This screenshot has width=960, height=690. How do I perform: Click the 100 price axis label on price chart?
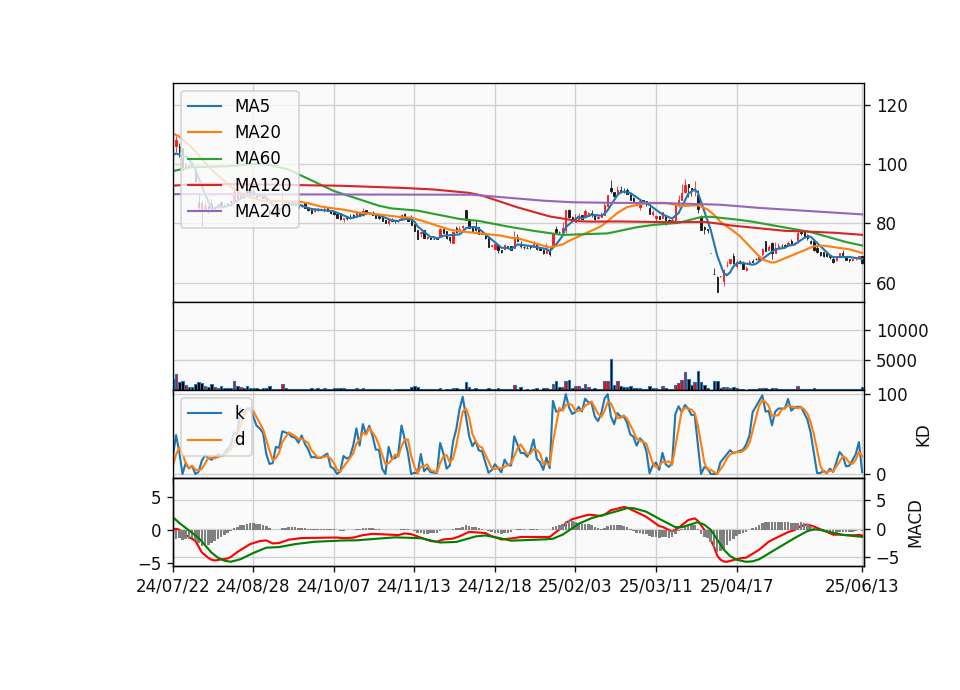[x=892, y=165]
